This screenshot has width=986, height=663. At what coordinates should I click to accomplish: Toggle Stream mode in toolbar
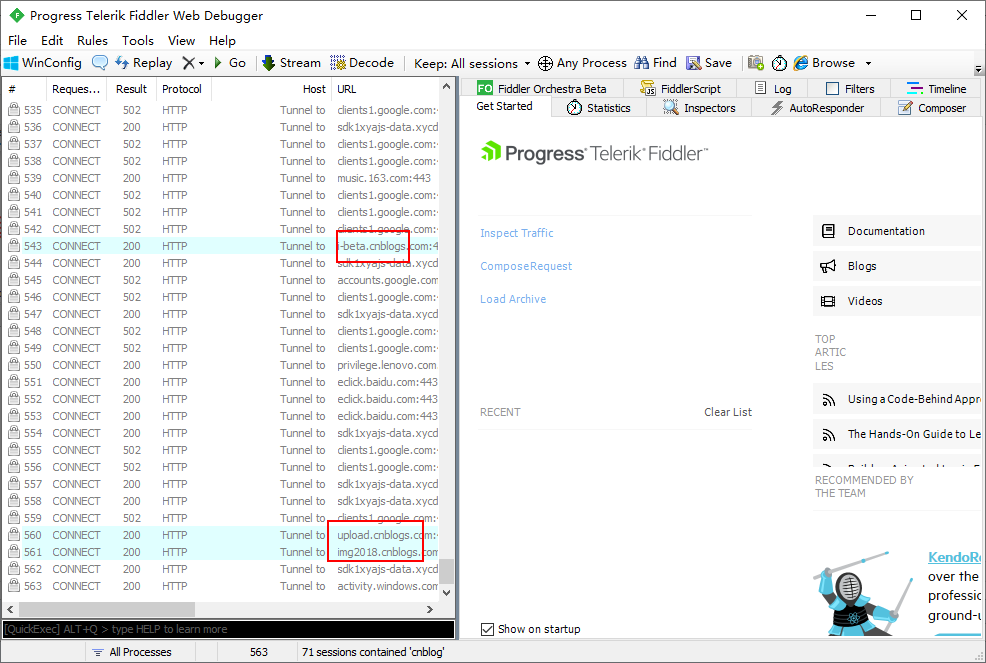[x=291, y=63]
